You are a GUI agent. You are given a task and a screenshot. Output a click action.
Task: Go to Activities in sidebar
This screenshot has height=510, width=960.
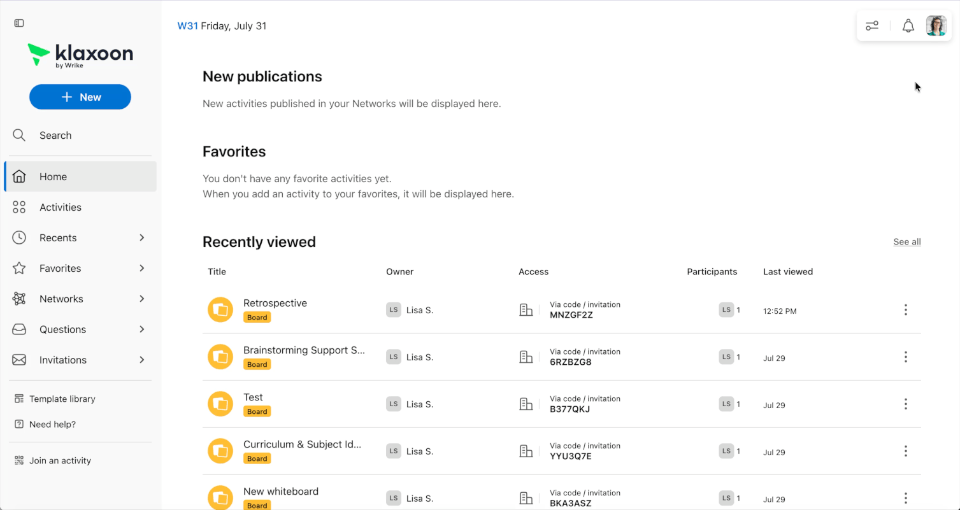point(80,207)
